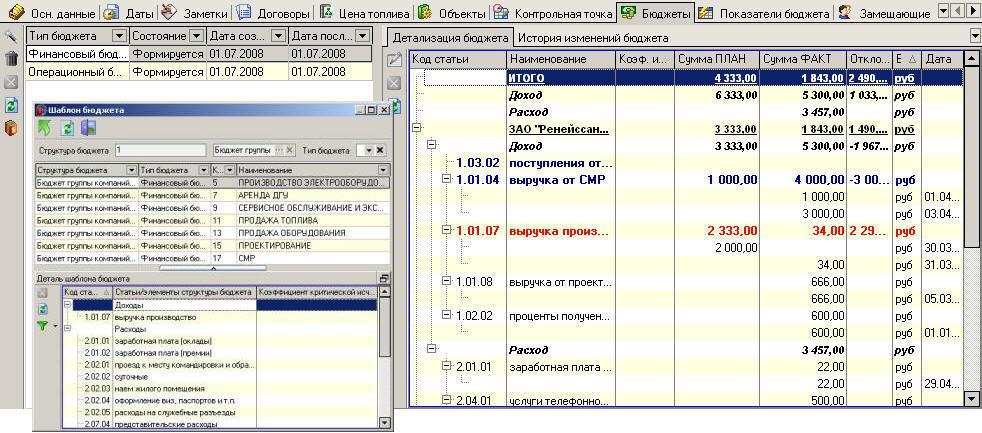Click the trash can delete icon
This screenshot has height=433, width=982.
11,58
